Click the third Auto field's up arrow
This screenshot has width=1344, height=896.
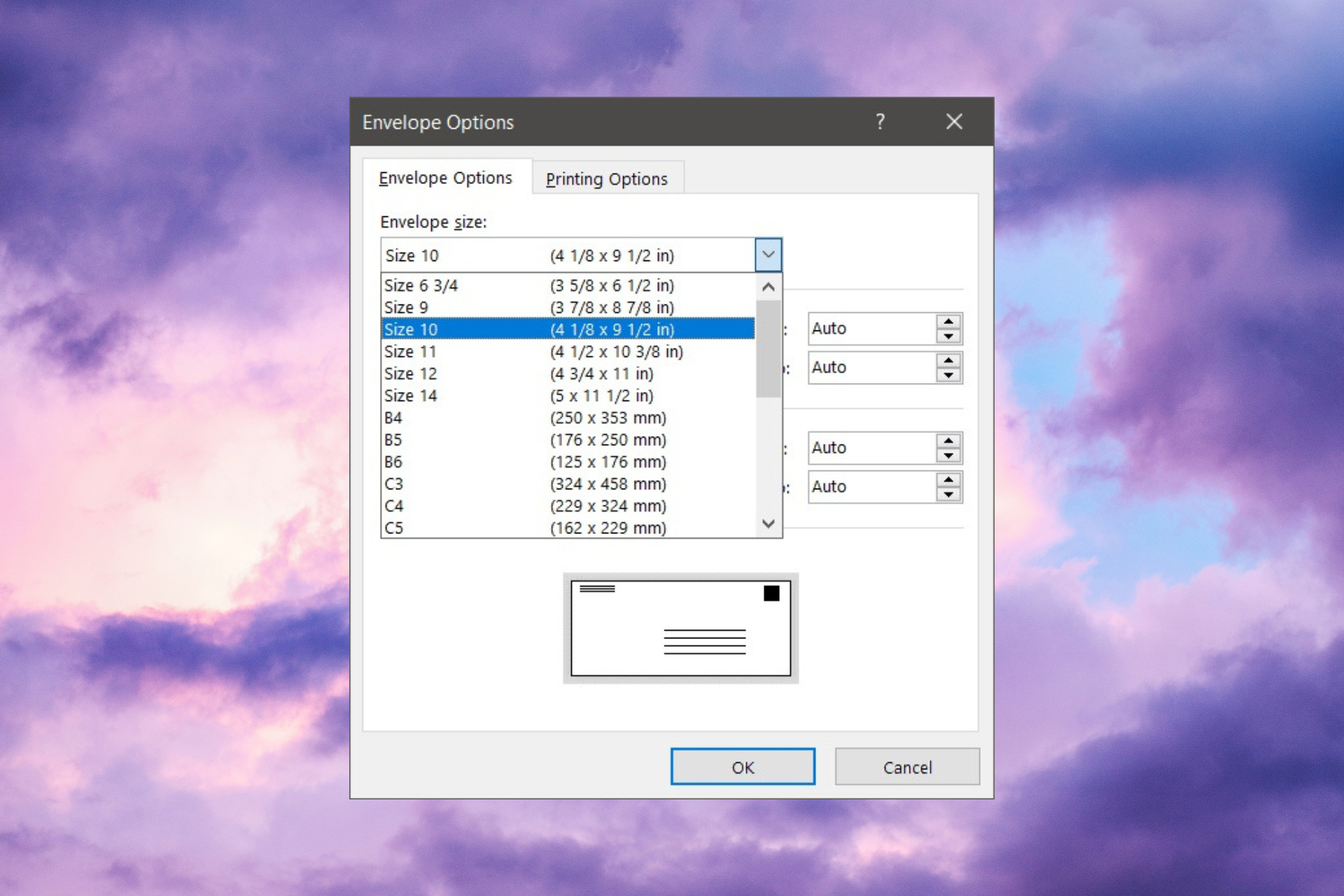point(948,440)
